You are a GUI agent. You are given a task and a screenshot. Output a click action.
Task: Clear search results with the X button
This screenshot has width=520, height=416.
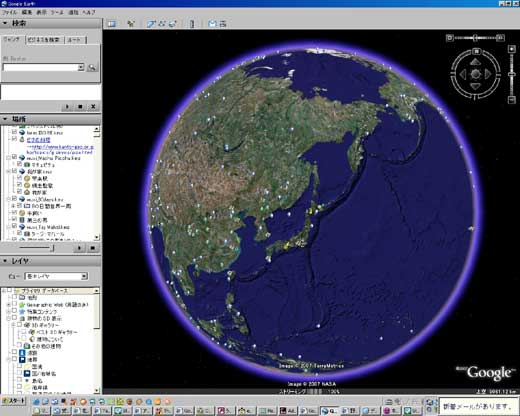pyautogui.click(x=93, y=107)
